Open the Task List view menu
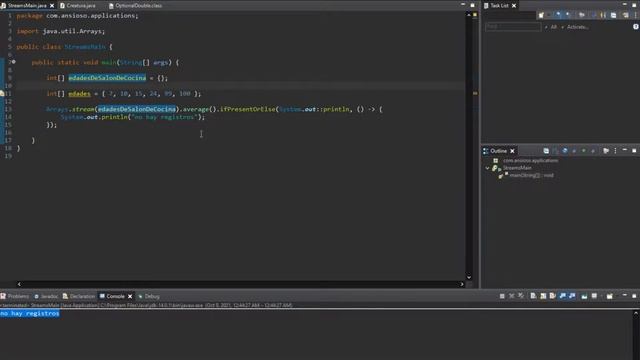This screenshot has width=640, height=360. point(635,15)
